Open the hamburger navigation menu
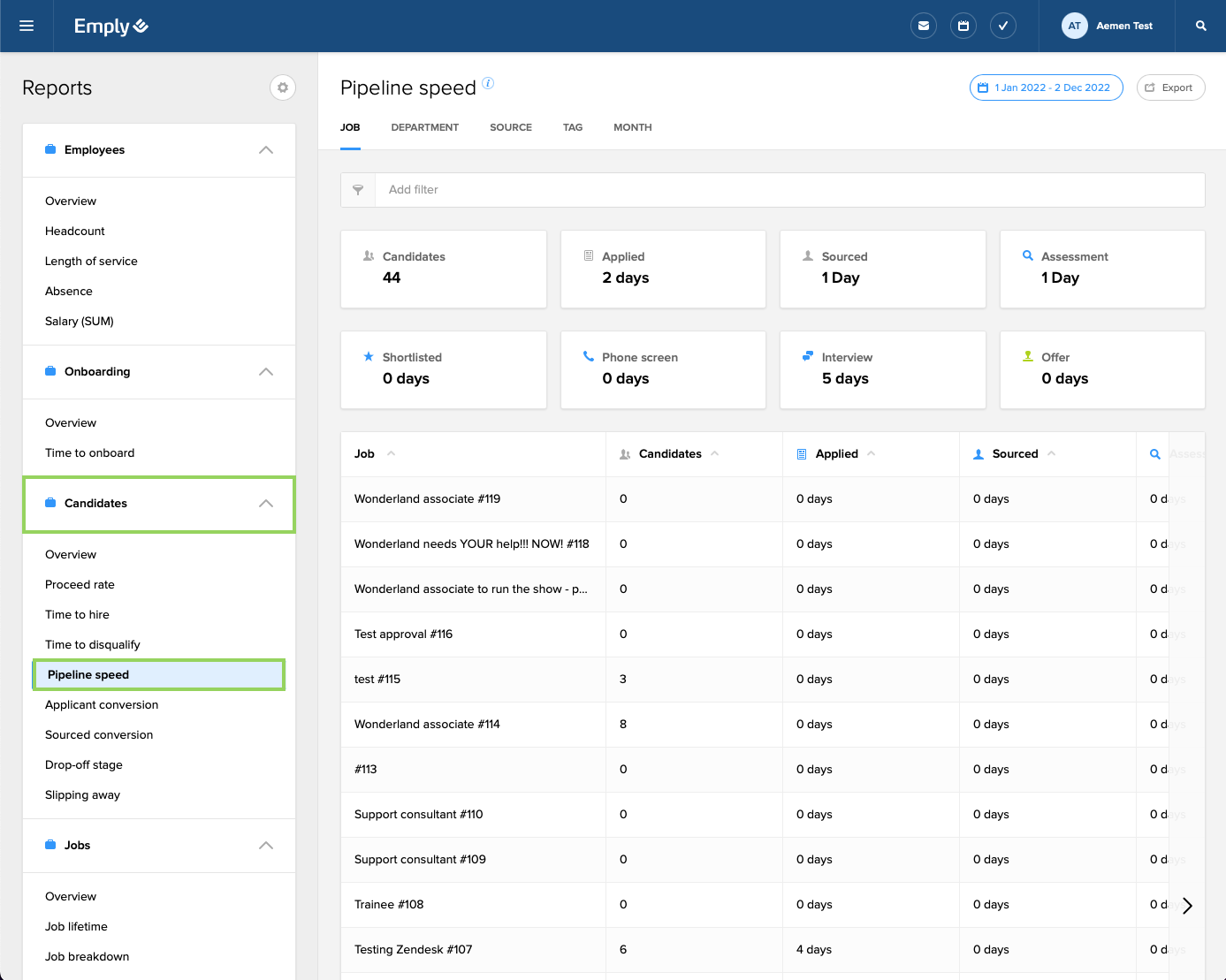The height and width of the screenshot is (980, 1226). pyautogui.click(x=27, y=26)
